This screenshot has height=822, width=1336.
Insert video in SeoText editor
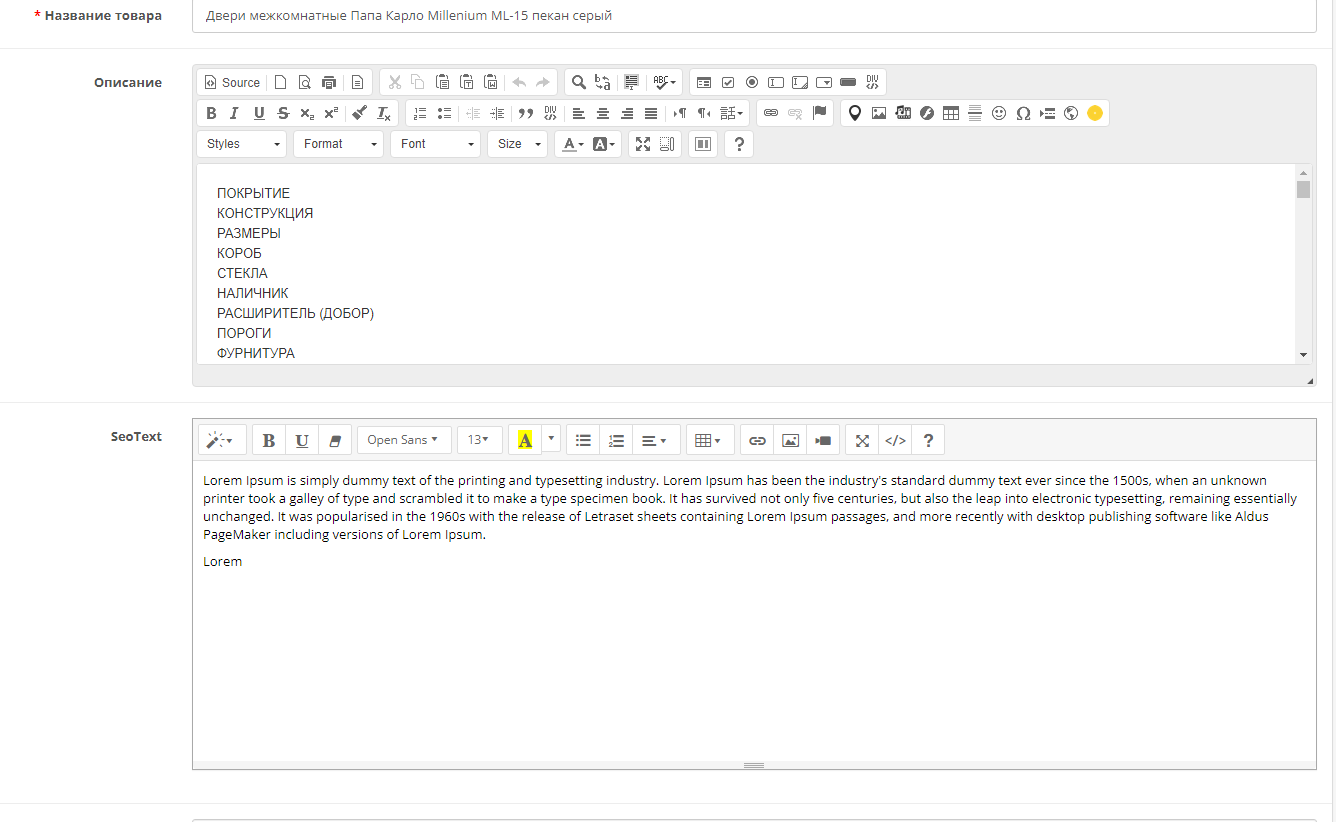tap(823, 440)
